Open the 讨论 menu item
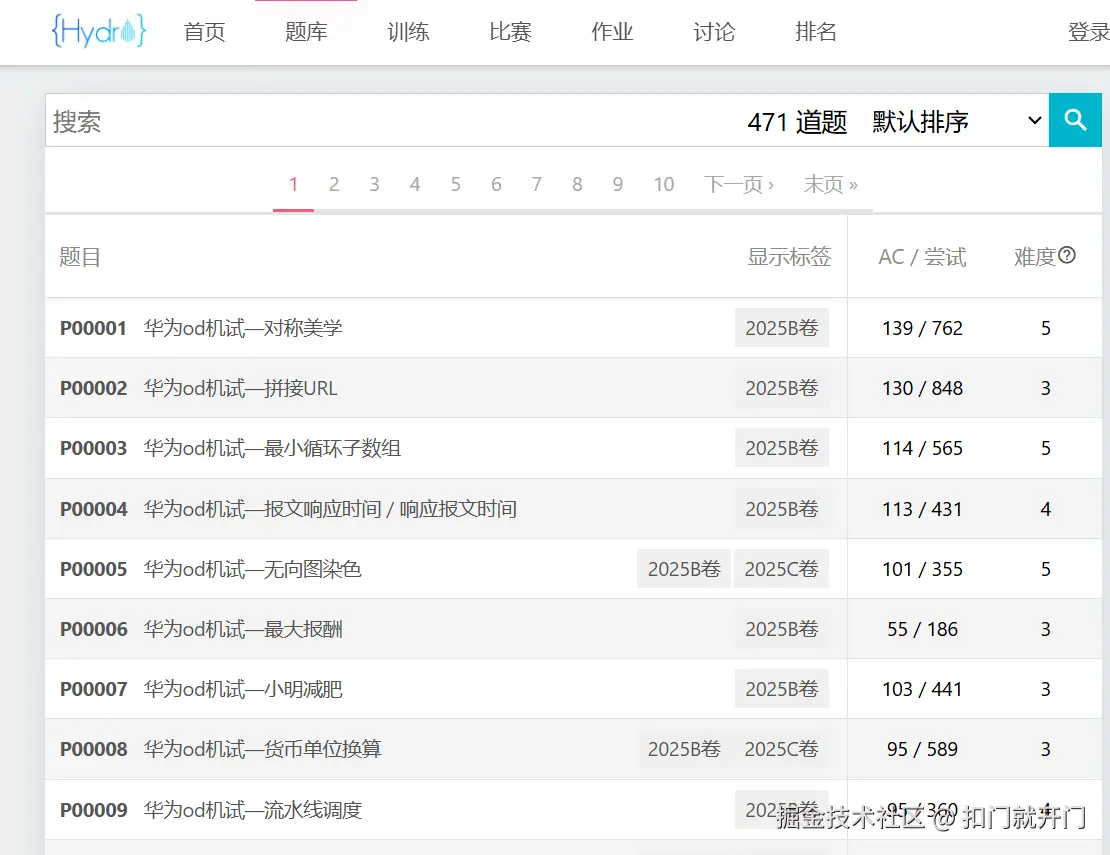This screenshot has width=1110, height=855. pyautogui.click(x=712, y=31)
